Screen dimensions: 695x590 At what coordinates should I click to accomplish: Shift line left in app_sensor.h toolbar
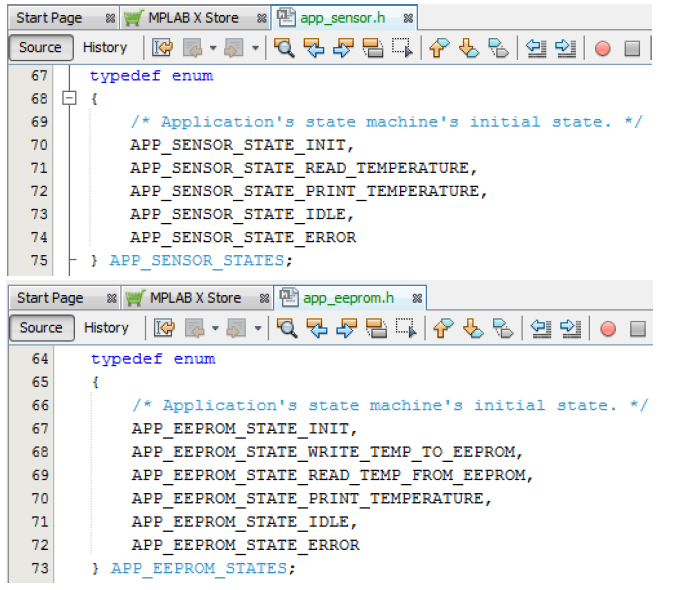click(535, 47)
